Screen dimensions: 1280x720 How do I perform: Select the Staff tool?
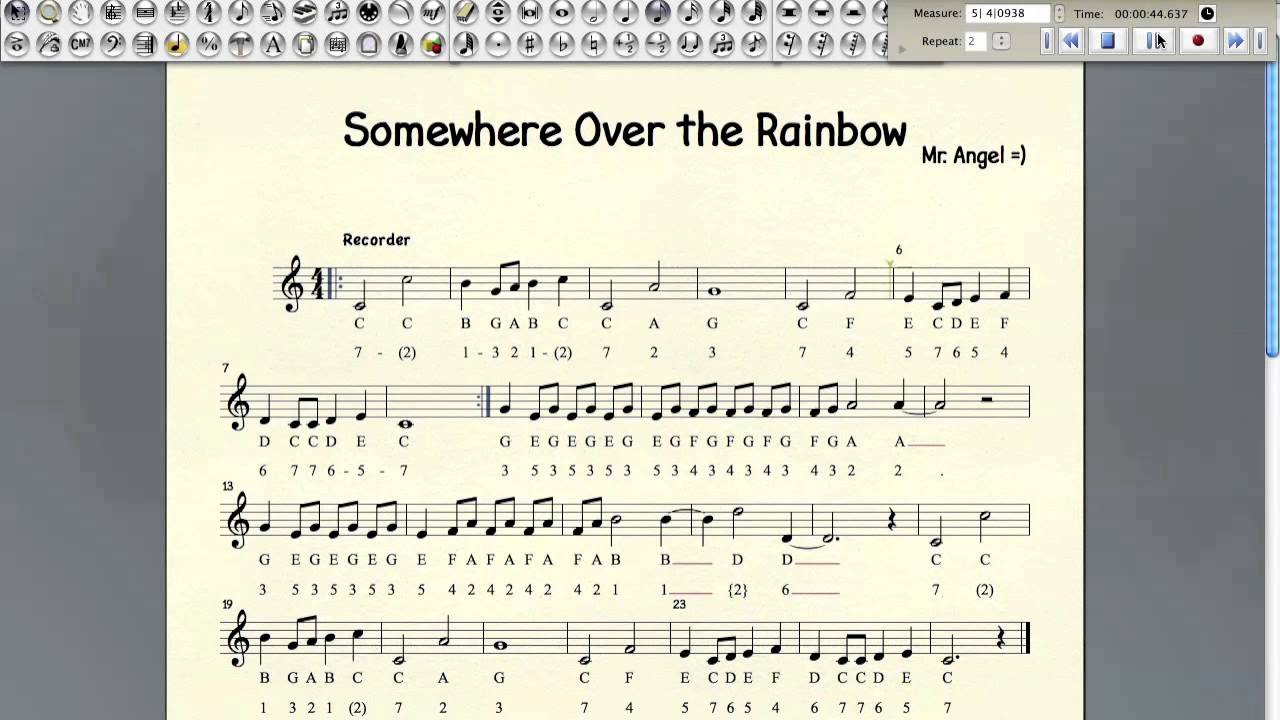tap(113, 12)
